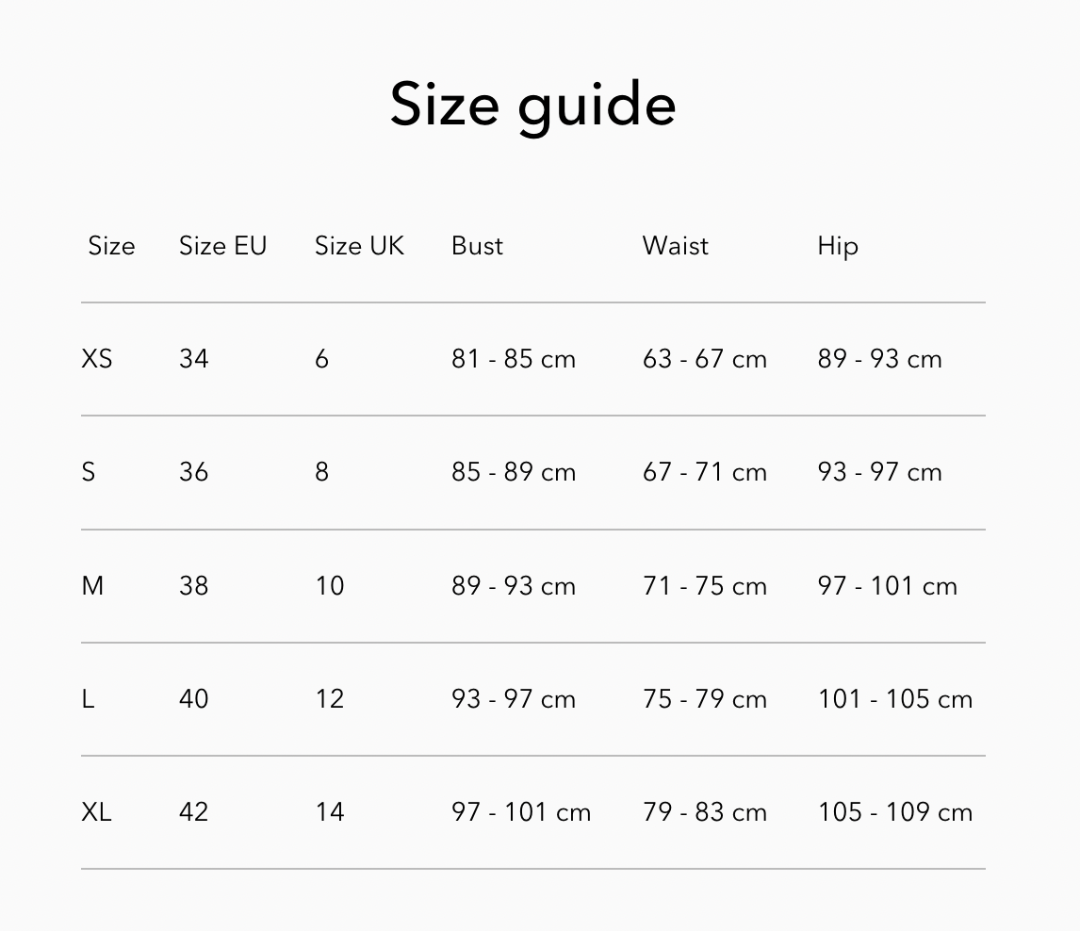The image size is (1080, 931).
Task: Select the Size UK column header
Action: pyautogui.click(x=360, y=246)
